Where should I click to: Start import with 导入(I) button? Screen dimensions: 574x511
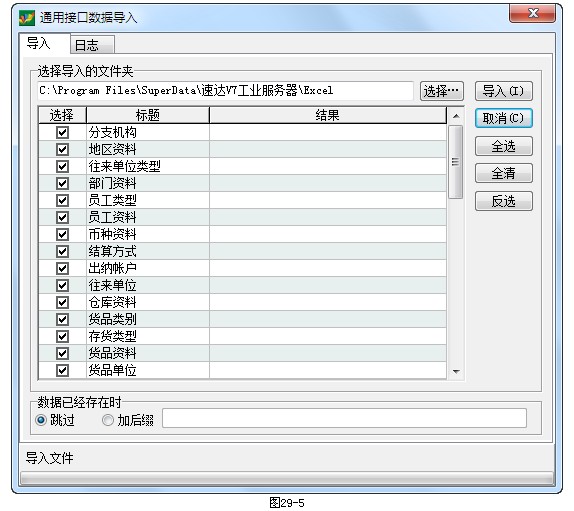pos(503,91)
